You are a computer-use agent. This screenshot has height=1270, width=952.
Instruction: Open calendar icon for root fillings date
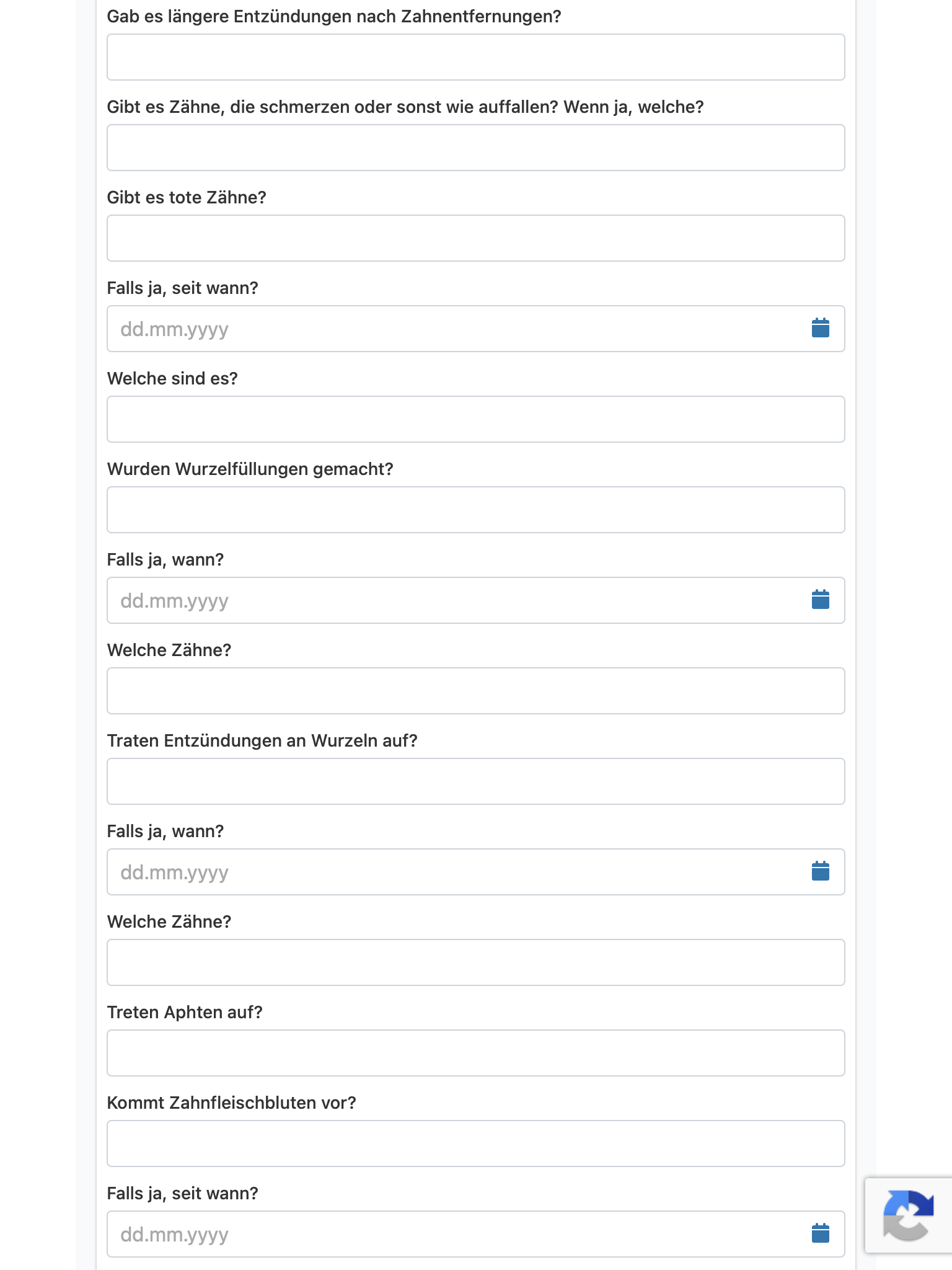point(820,600)
